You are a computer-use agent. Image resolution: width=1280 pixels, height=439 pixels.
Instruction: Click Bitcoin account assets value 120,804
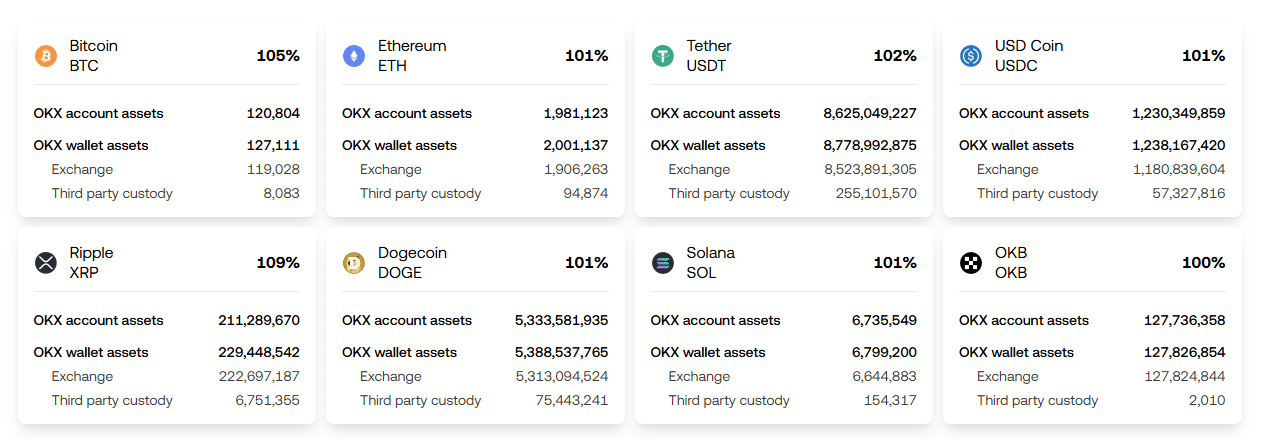[273, 114]
